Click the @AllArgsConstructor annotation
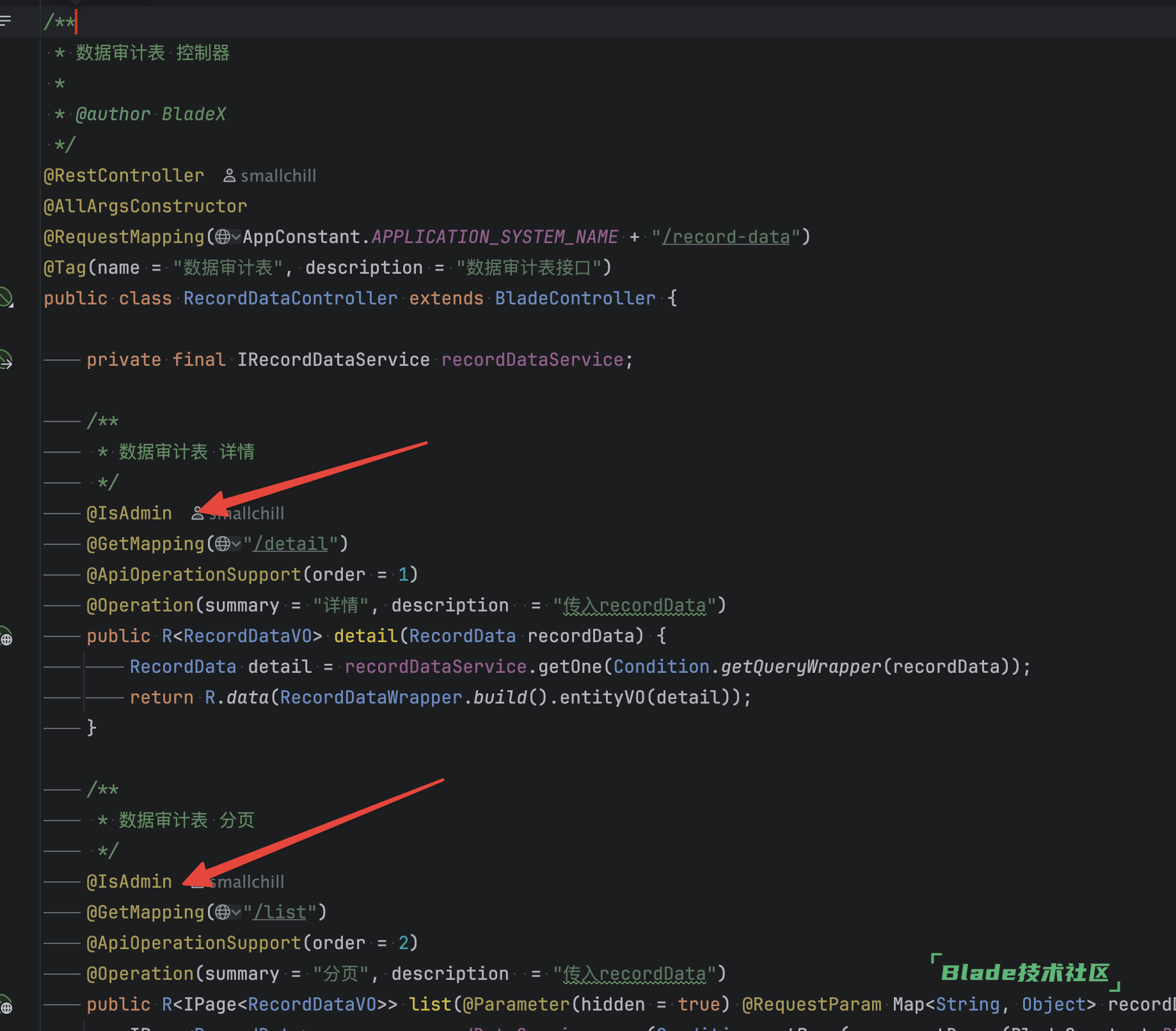 click(145, 207)
